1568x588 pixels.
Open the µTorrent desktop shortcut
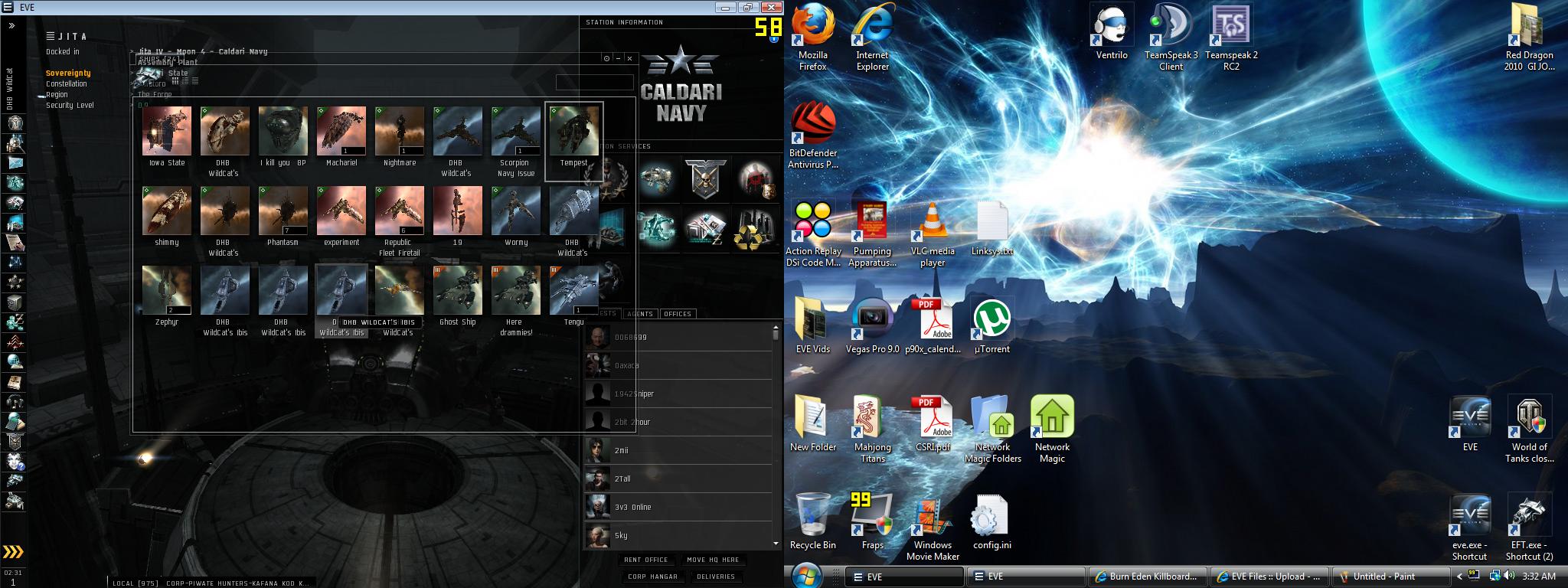click(991, 326)
